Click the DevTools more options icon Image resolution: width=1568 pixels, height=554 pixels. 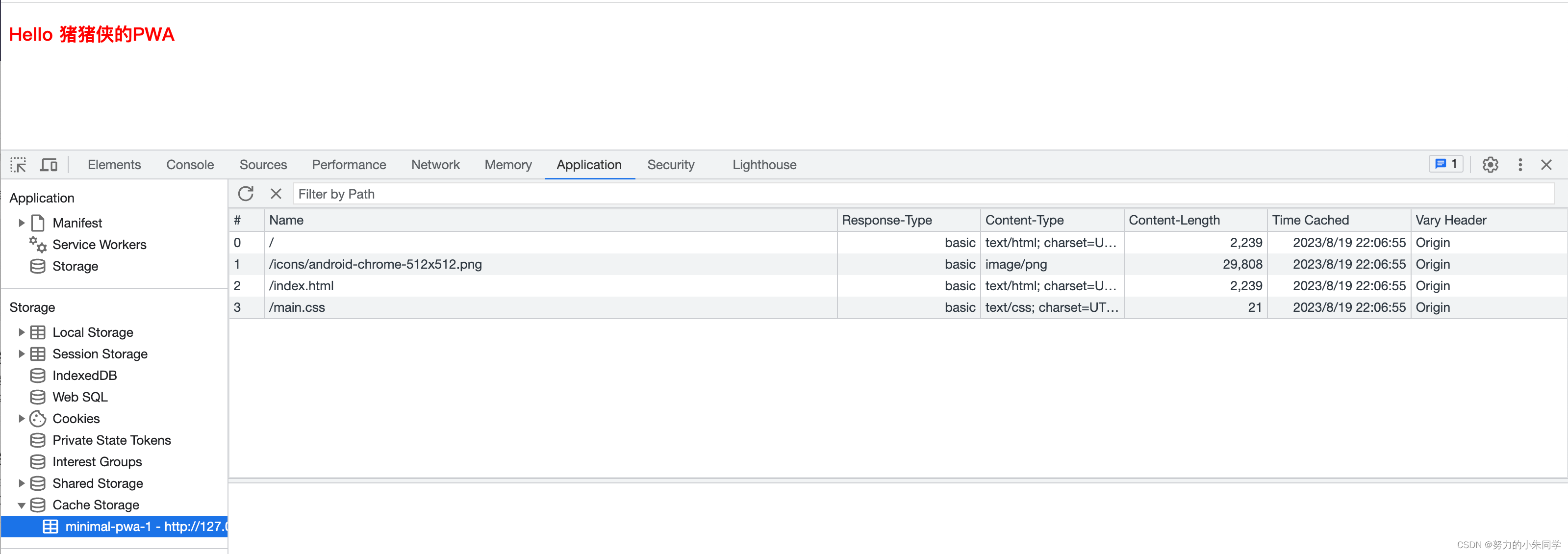tap(1521, 164)
